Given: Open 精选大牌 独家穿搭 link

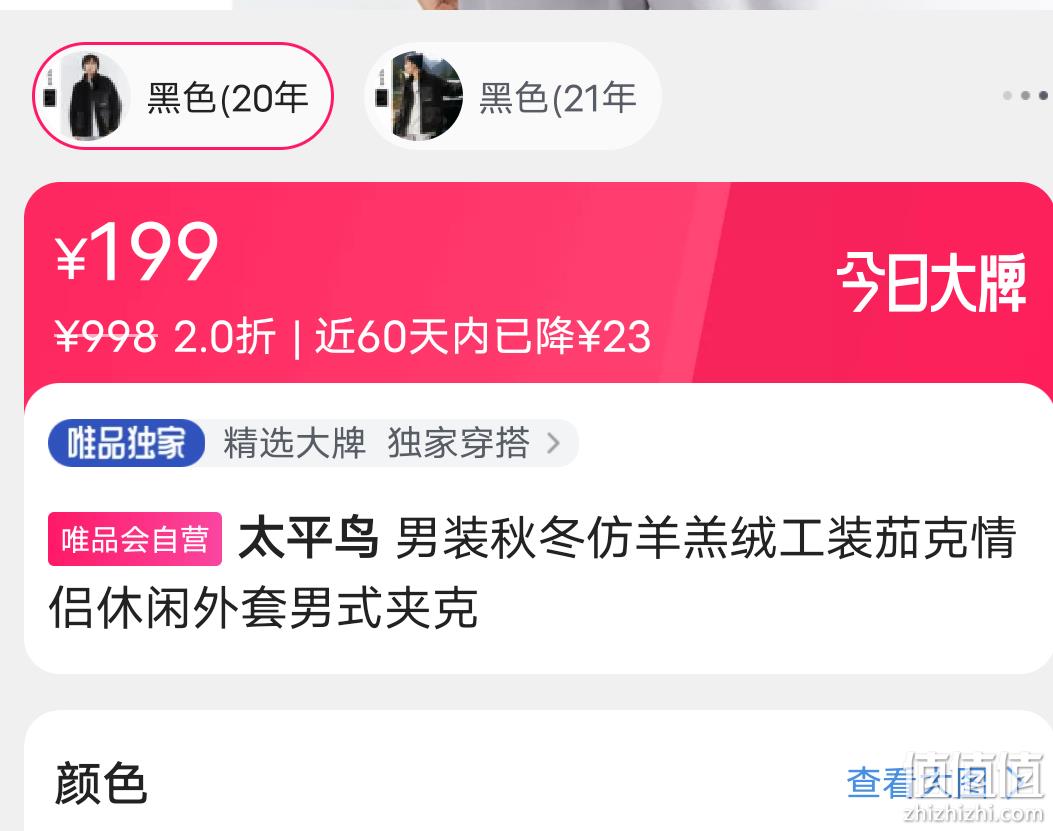Looking at the screenshot, I should click(x=376, y=443).
